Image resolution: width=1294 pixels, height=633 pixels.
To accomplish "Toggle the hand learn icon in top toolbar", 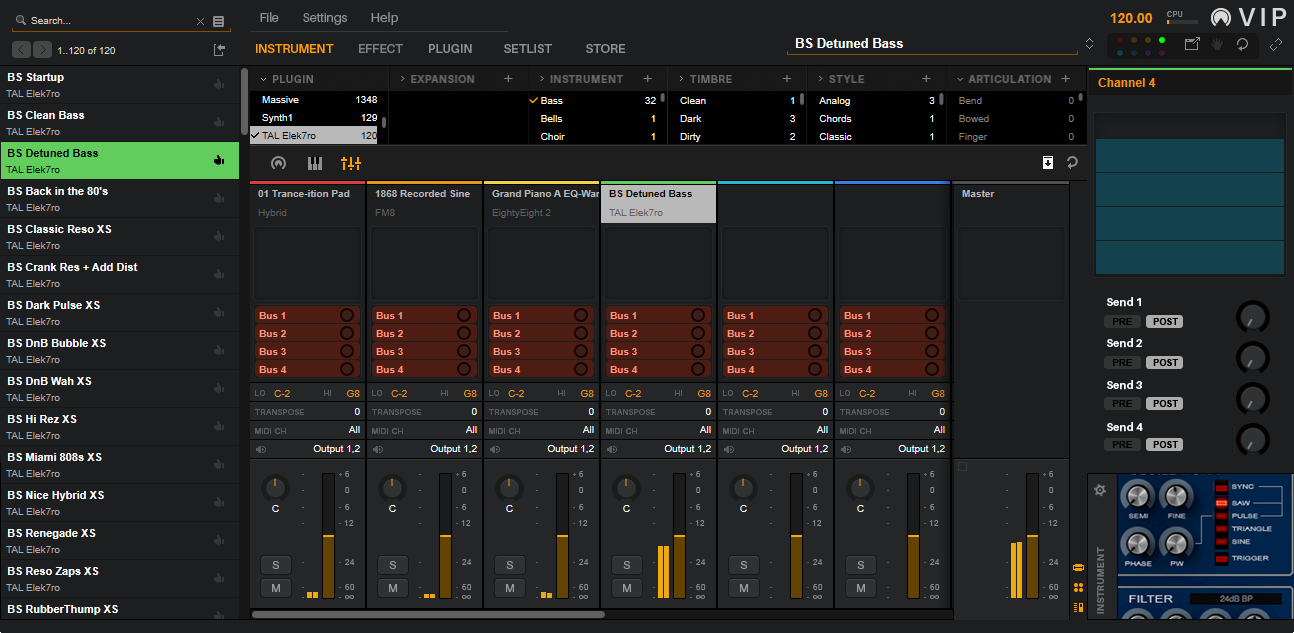I will pyautogui.click(x=1217, y=44).
